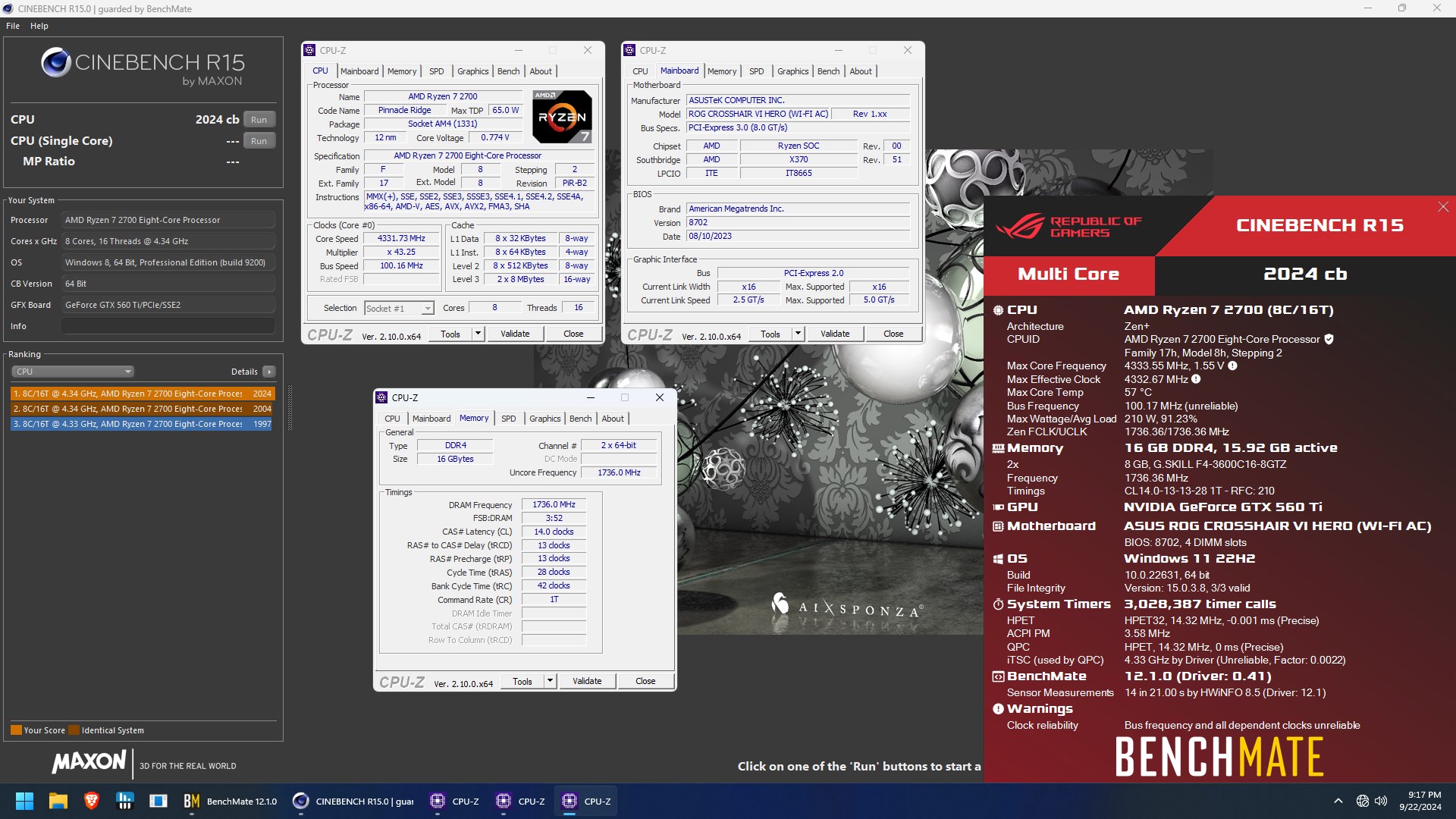Click the Warnings icon in BenchMate panel
Screen dimensions: 1456x819
(998, 709)
